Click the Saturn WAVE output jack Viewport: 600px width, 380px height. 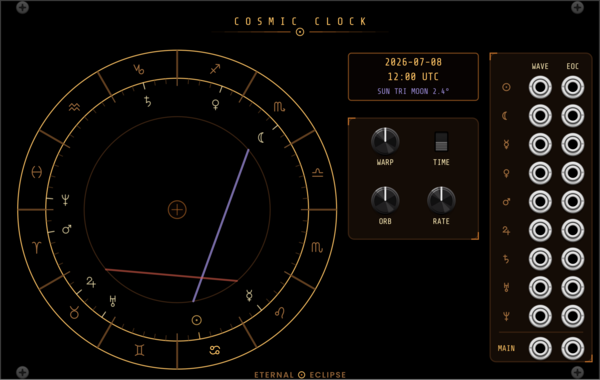[x=540, y=259]
